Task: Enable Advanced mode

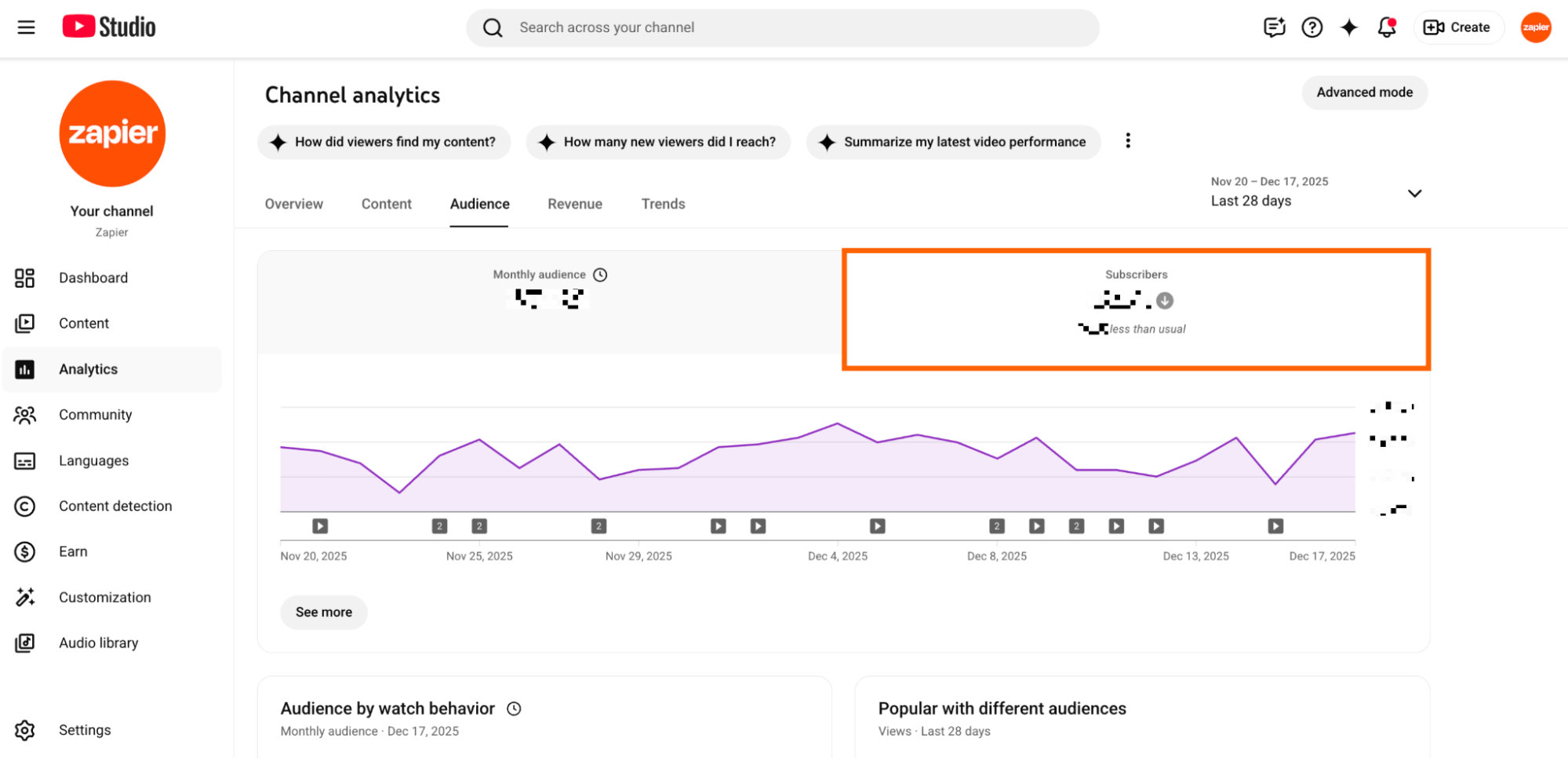Action: click(1364, 92)
